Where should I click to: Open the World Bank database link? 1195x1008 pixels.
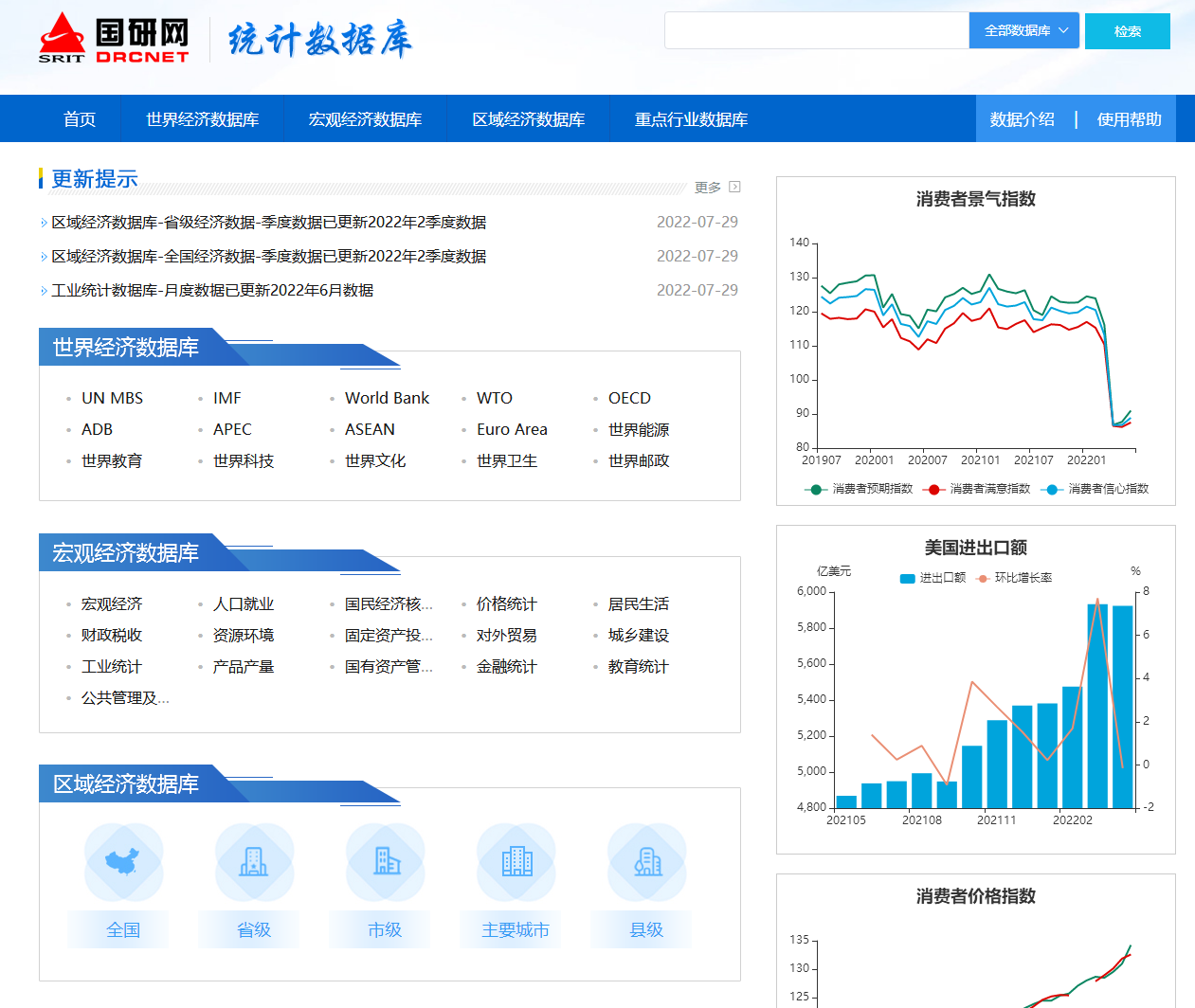tap(387, 398)
